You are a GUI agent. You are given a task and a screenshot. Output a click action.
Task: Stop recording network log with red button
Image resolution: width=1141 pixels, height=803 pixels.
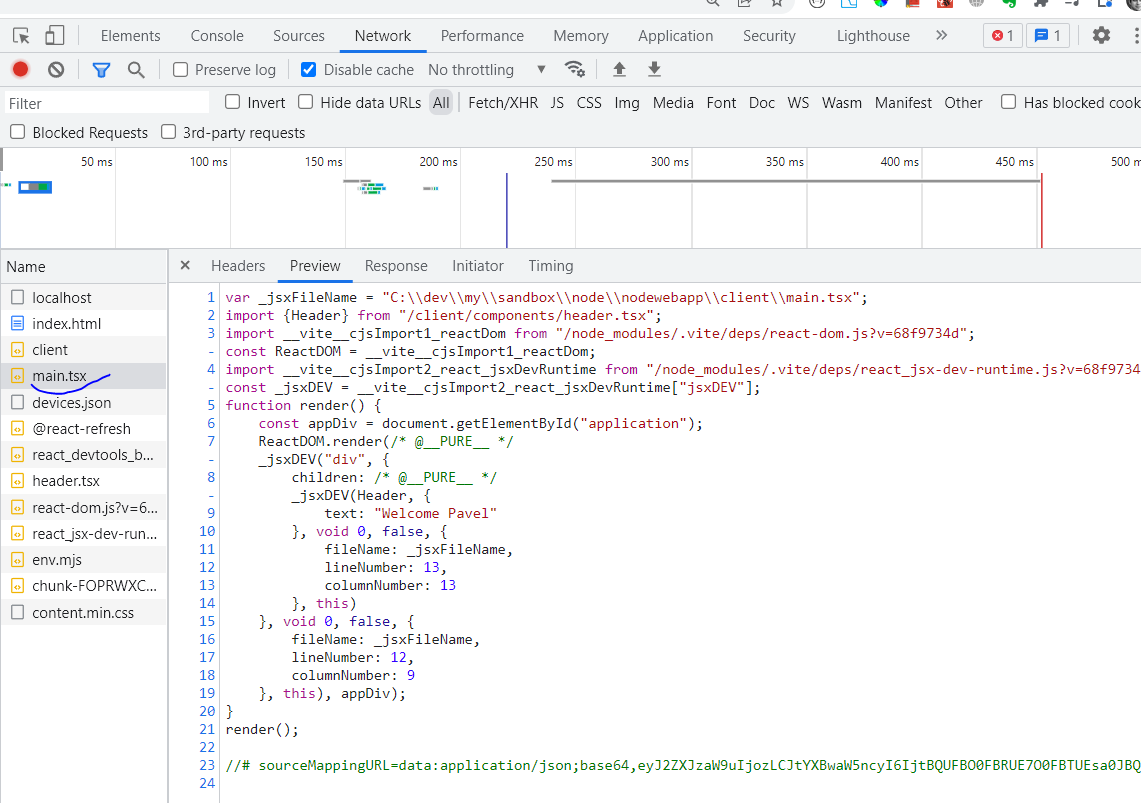[x=20, y=69]
